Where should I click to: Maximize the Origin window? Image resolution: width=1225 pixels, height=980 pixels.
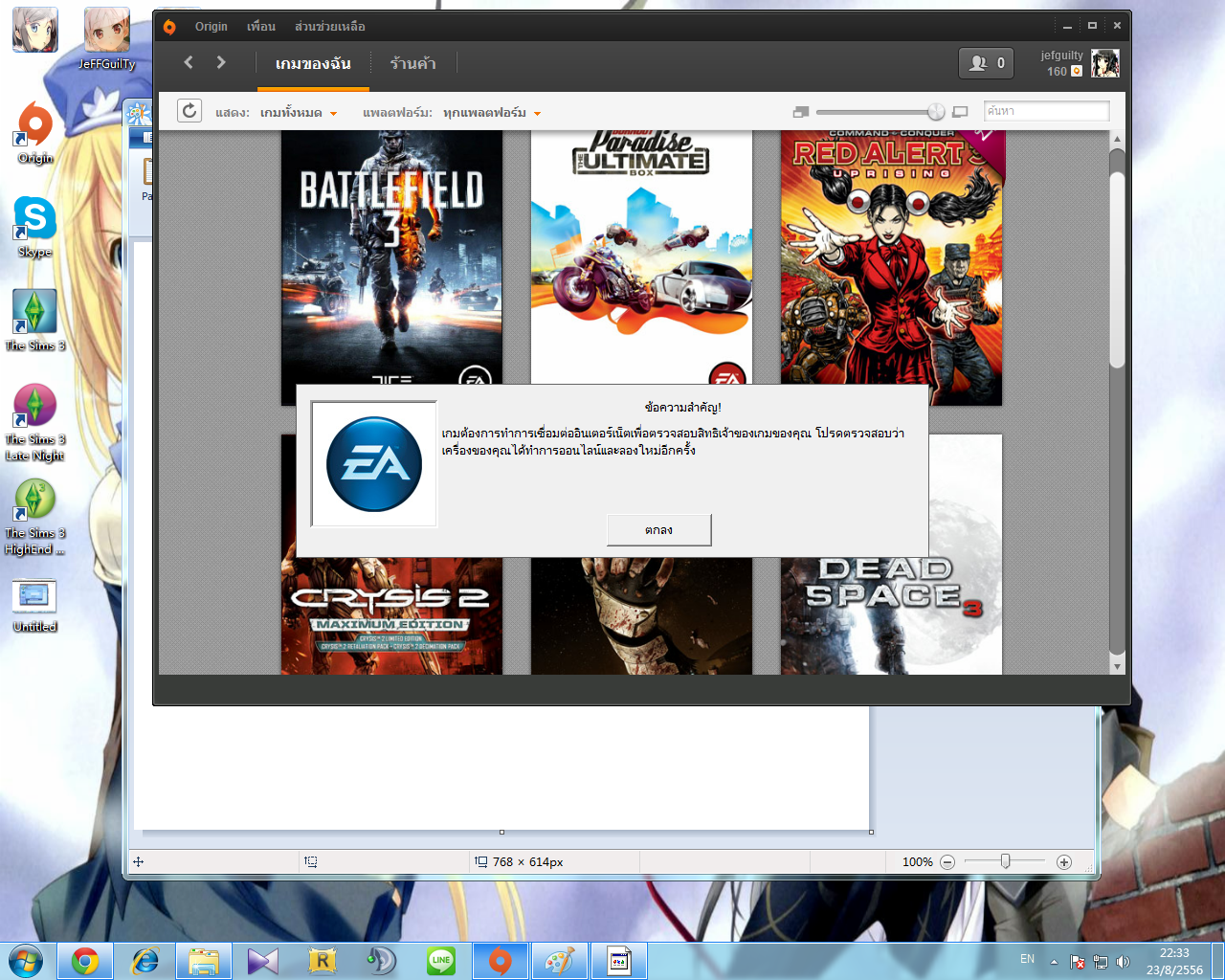pyautogui.click(x=1092, y=26)
